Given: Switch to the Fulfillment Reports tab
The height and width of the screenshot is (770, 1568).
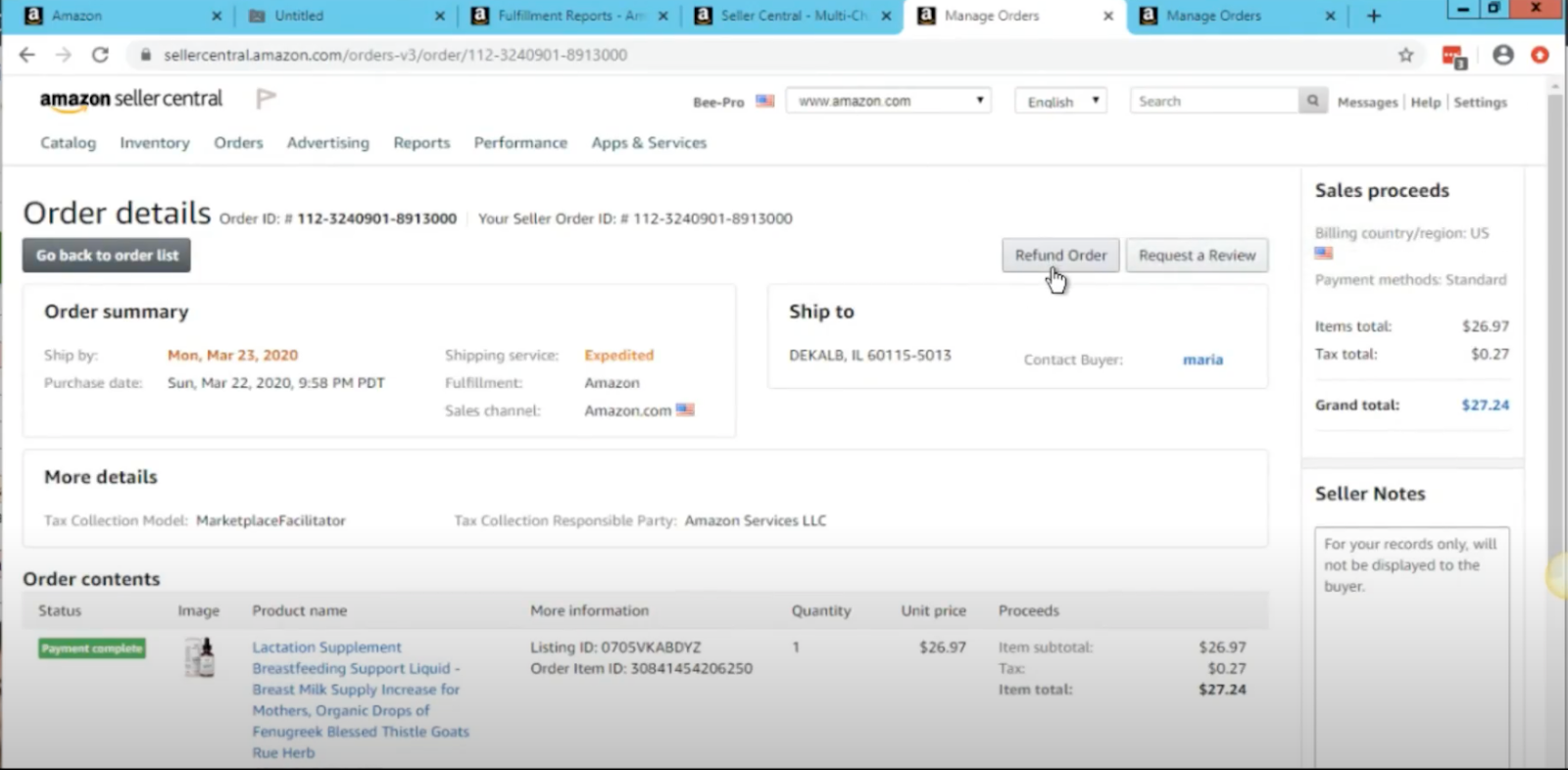Looking at the screenshot, I should pyautogui.click(x=566, y=16).
